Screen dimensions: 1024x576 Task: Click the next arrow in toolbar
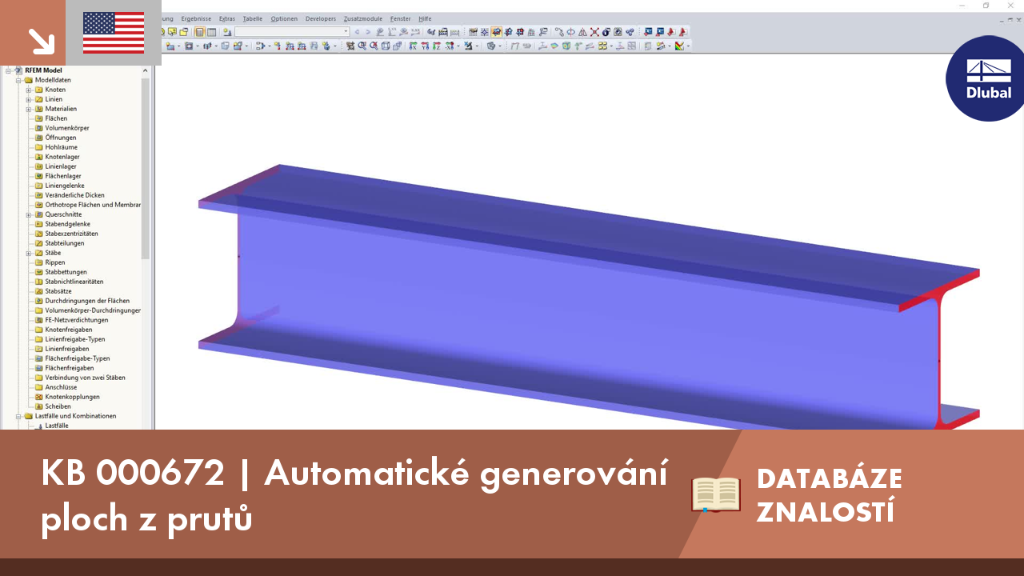click(x=368, y=31)
